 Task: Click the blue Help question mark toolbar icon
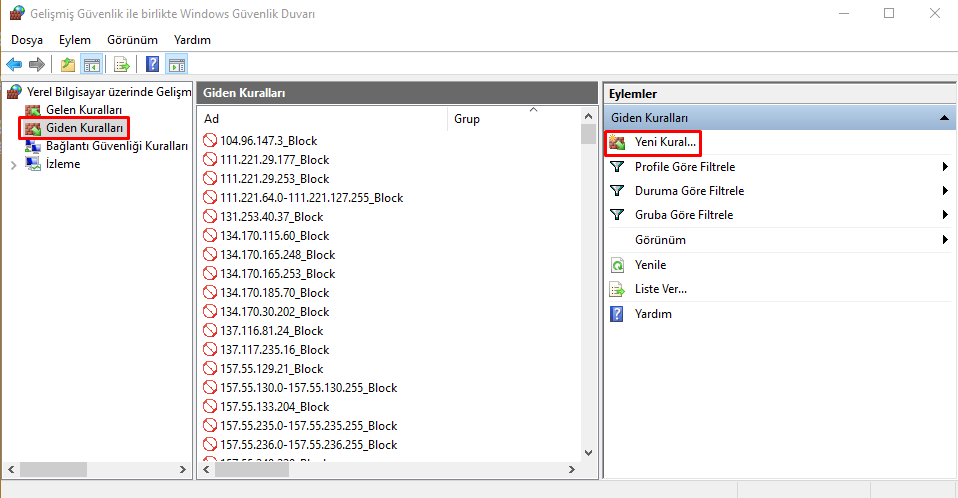click(153, 65)
